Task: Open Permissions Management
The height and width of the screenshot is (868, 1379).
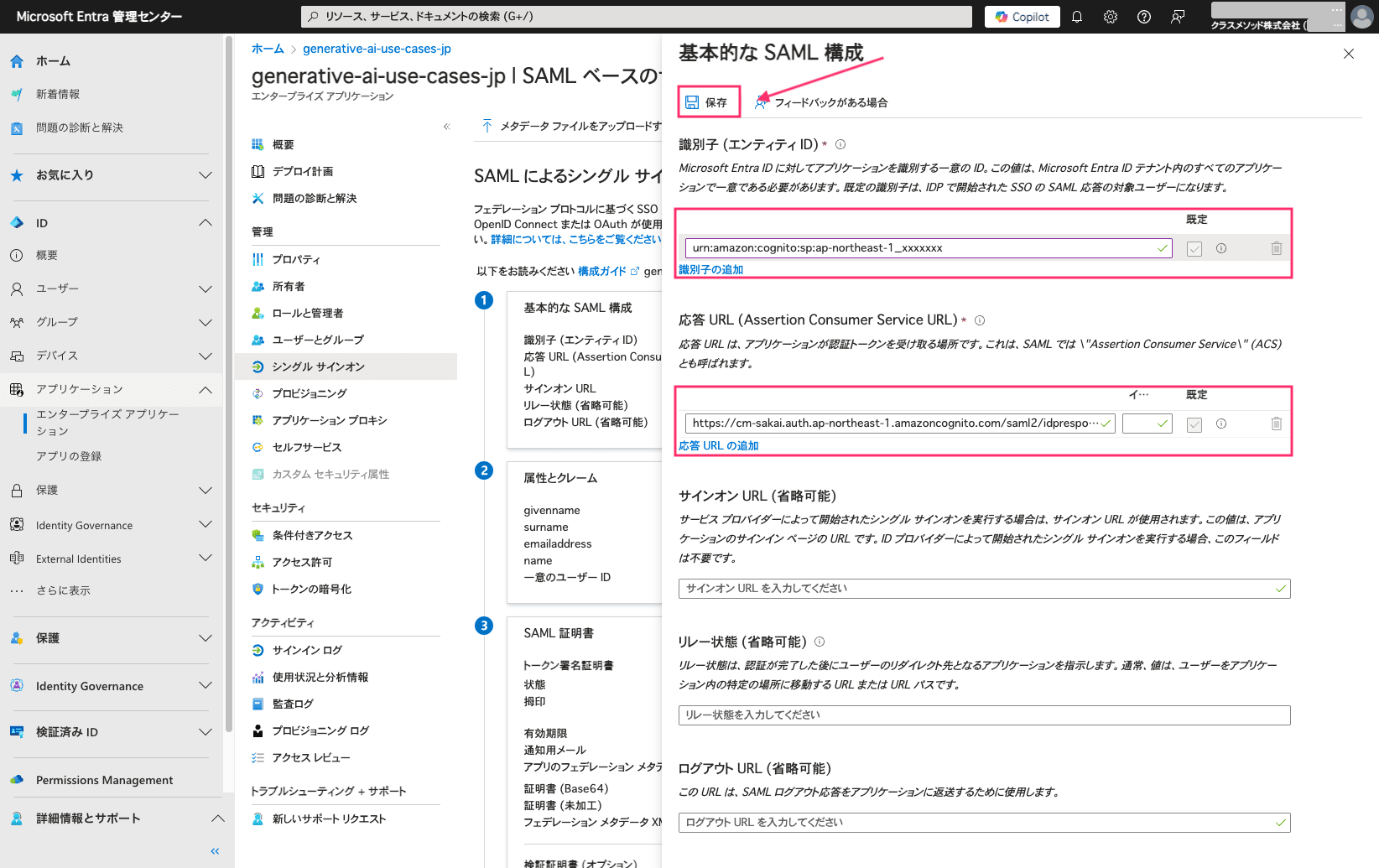Action: coord(105,780)
